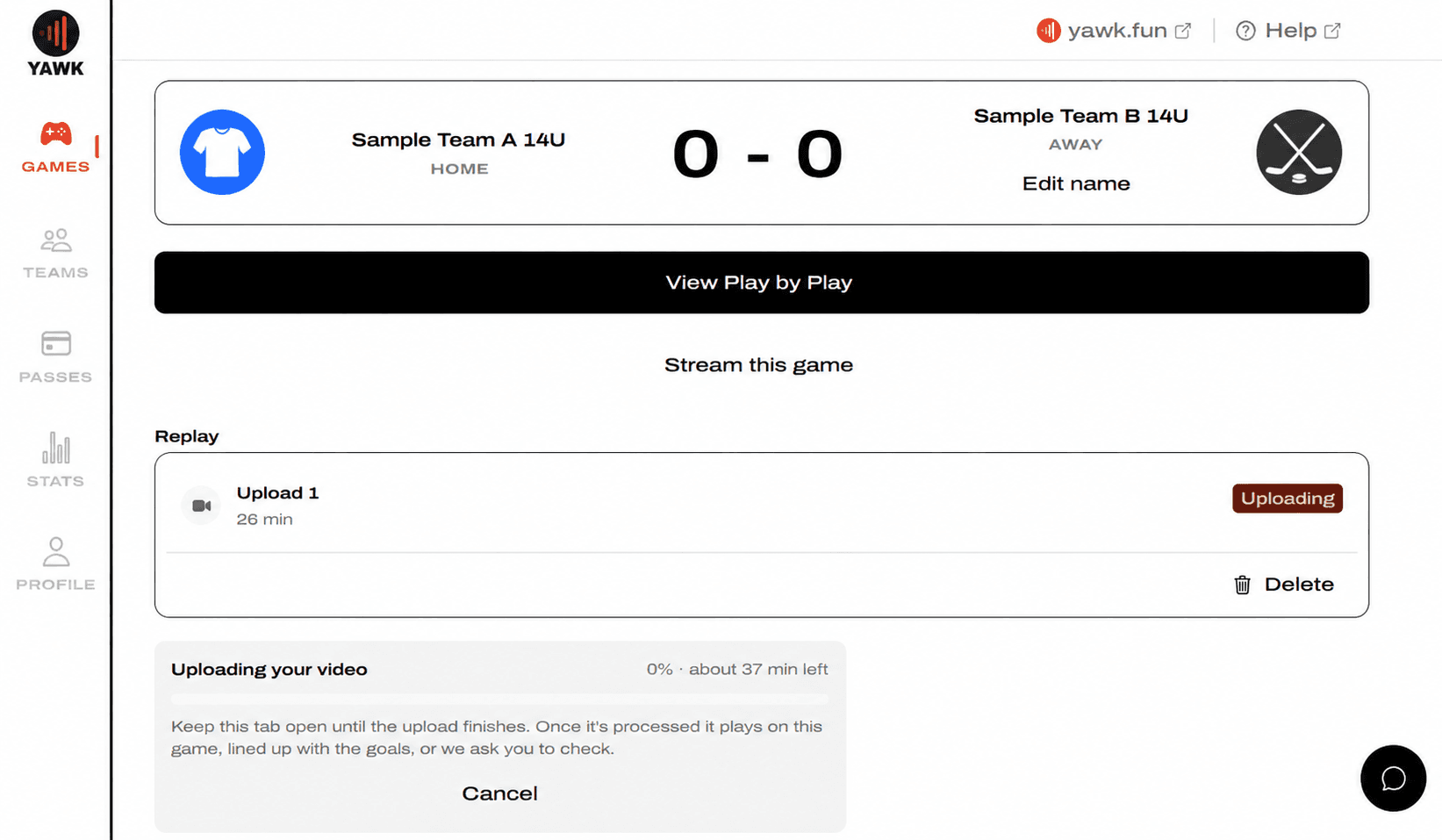This screenshot has width=1442, height=840.
Task: Click the hockey sticks away team avatar
Action: [1299, 152]
